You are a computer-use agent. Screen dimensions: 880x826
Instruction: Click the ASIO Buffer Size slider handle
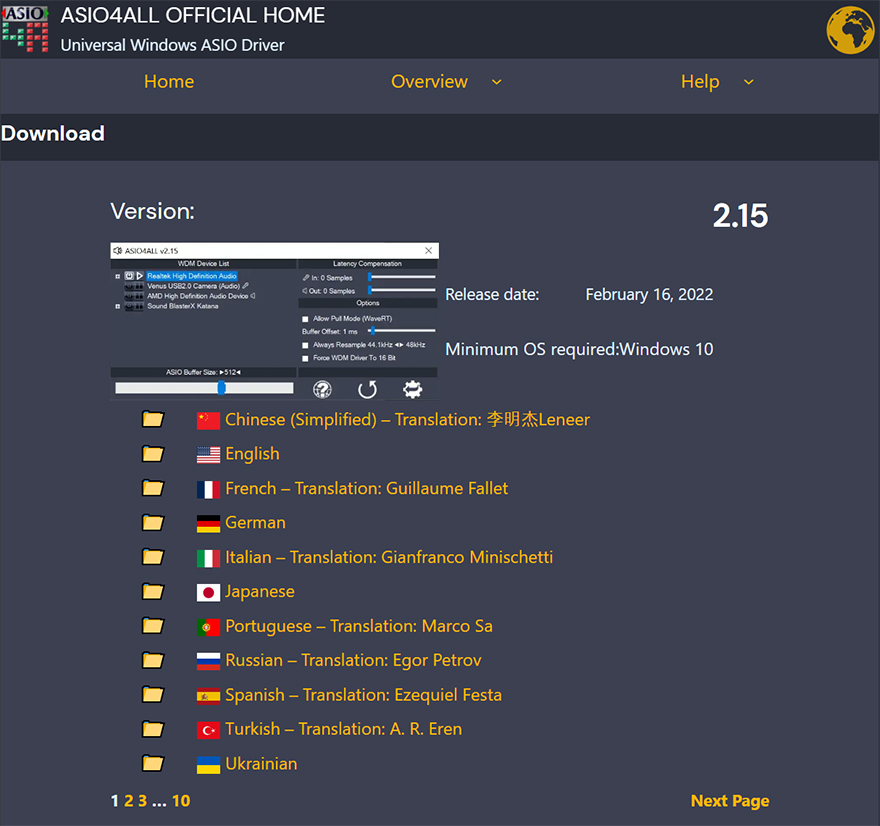[x=222, y=388]
